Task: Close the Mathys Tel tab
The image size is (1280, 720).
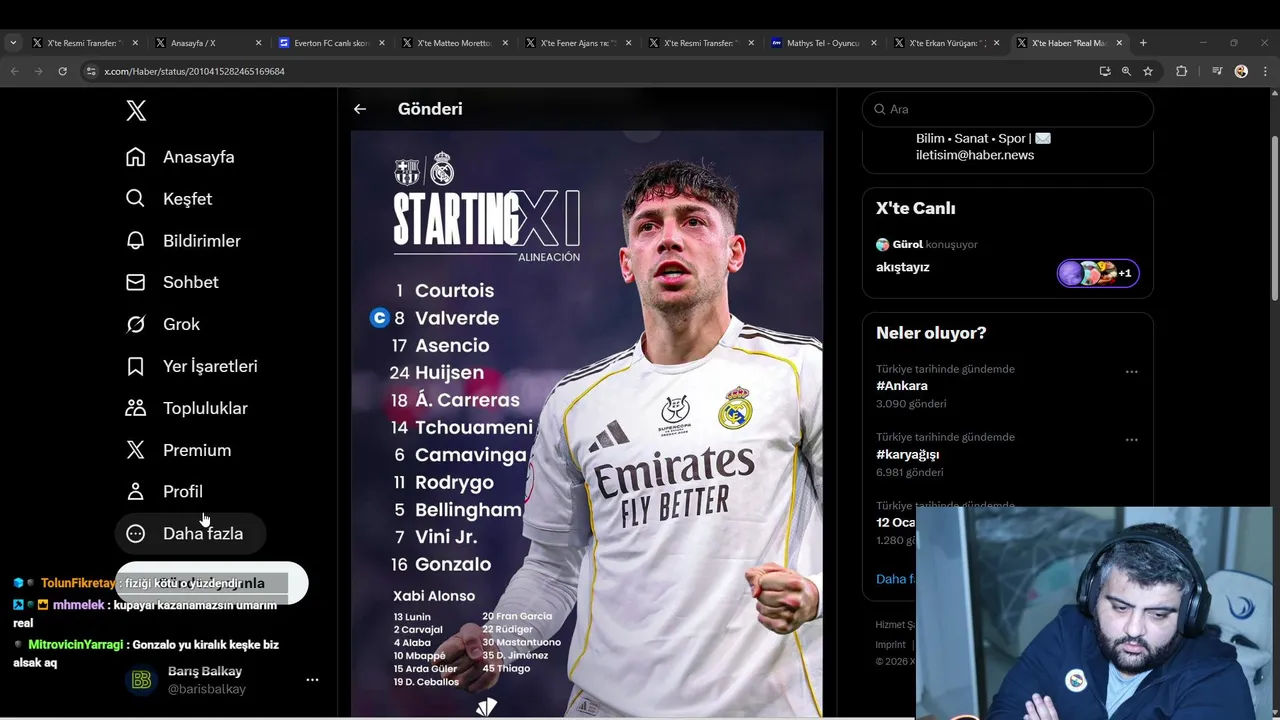Action: pos(873,43)
